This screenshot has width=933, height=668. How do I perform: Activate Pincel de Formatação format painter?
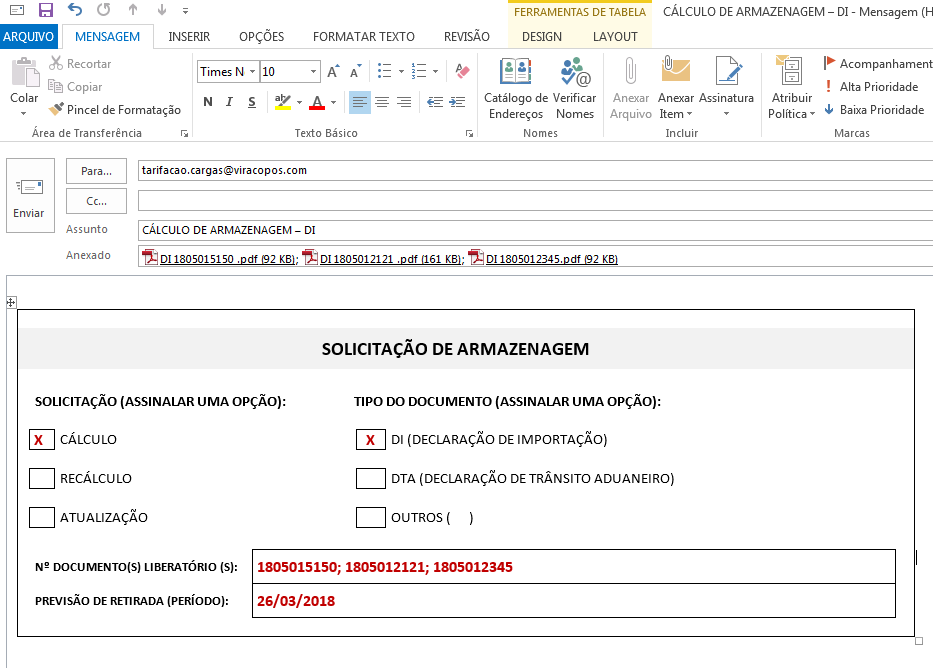pos(115,109)
